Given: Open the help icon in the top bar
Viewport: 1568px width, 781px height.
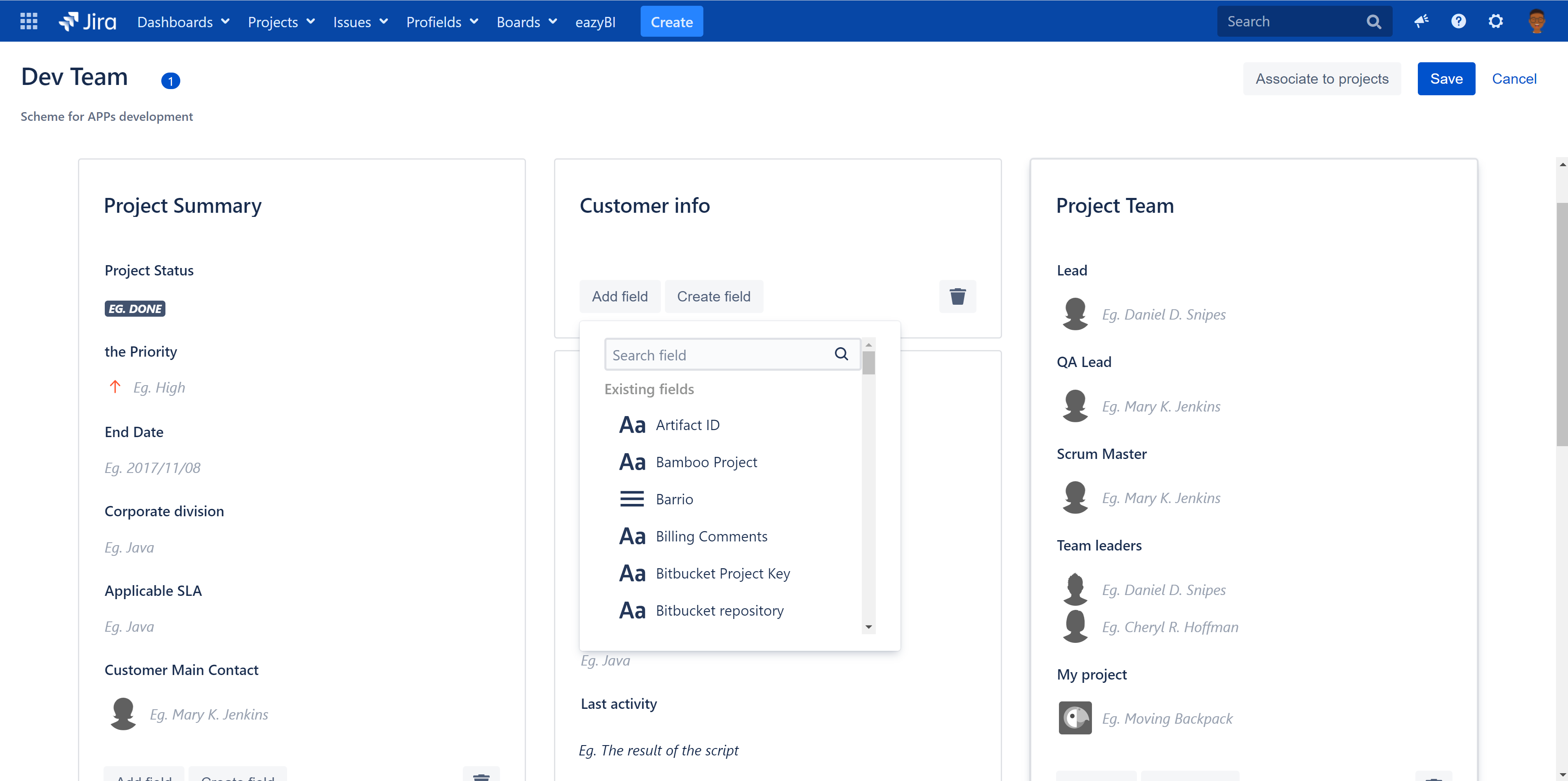Looking at the screenshot, I should click(x=1458, y=21).
